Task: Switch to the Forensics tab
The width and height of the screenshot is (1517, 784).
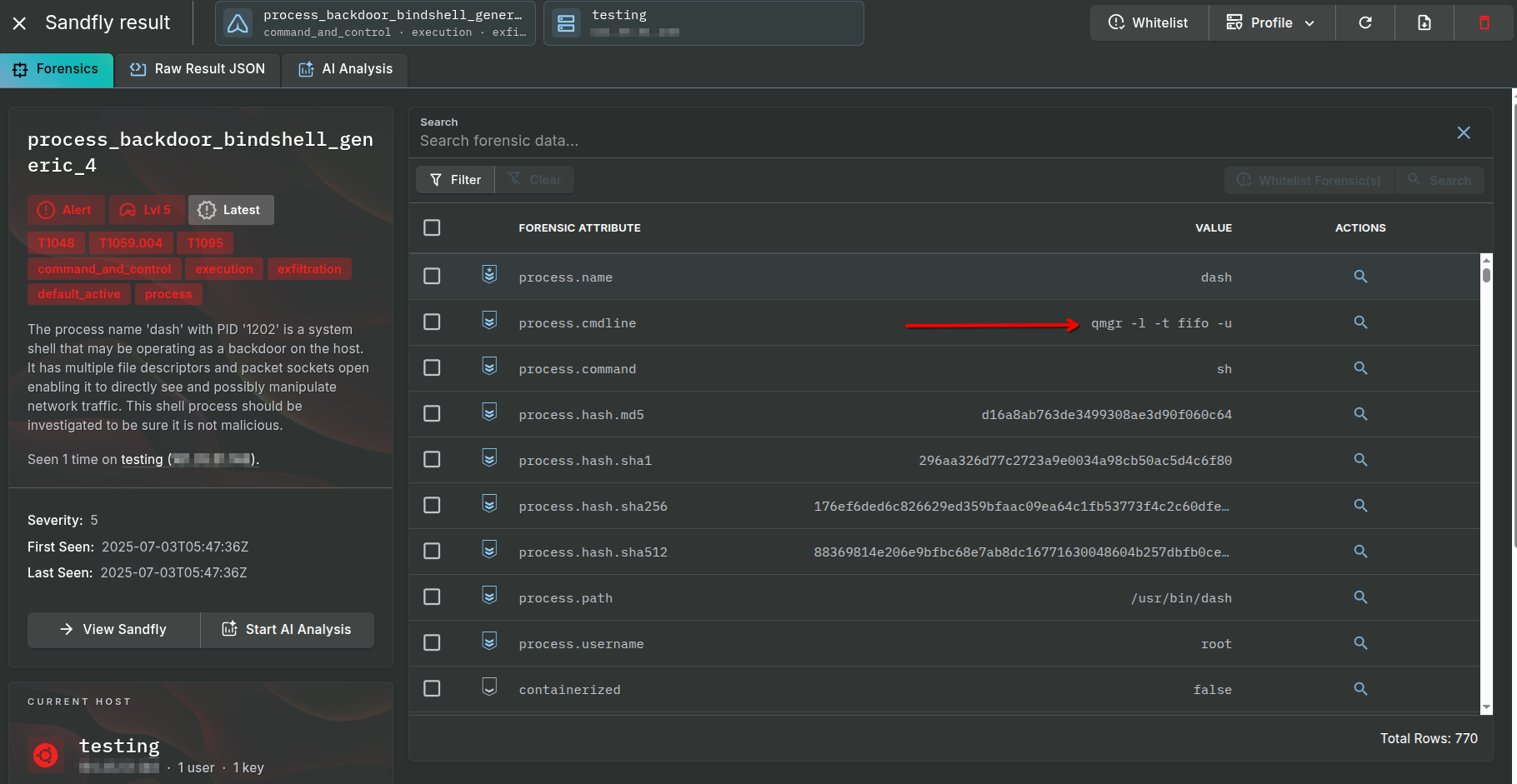Action: (57, 69)
